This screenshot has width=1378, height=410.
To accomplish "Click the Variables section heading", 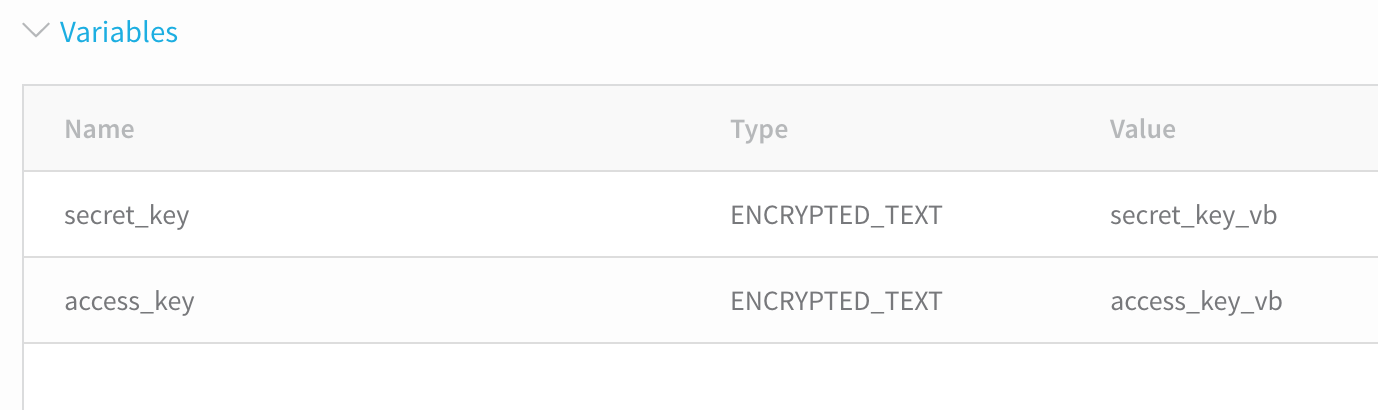I will (118, 32).
